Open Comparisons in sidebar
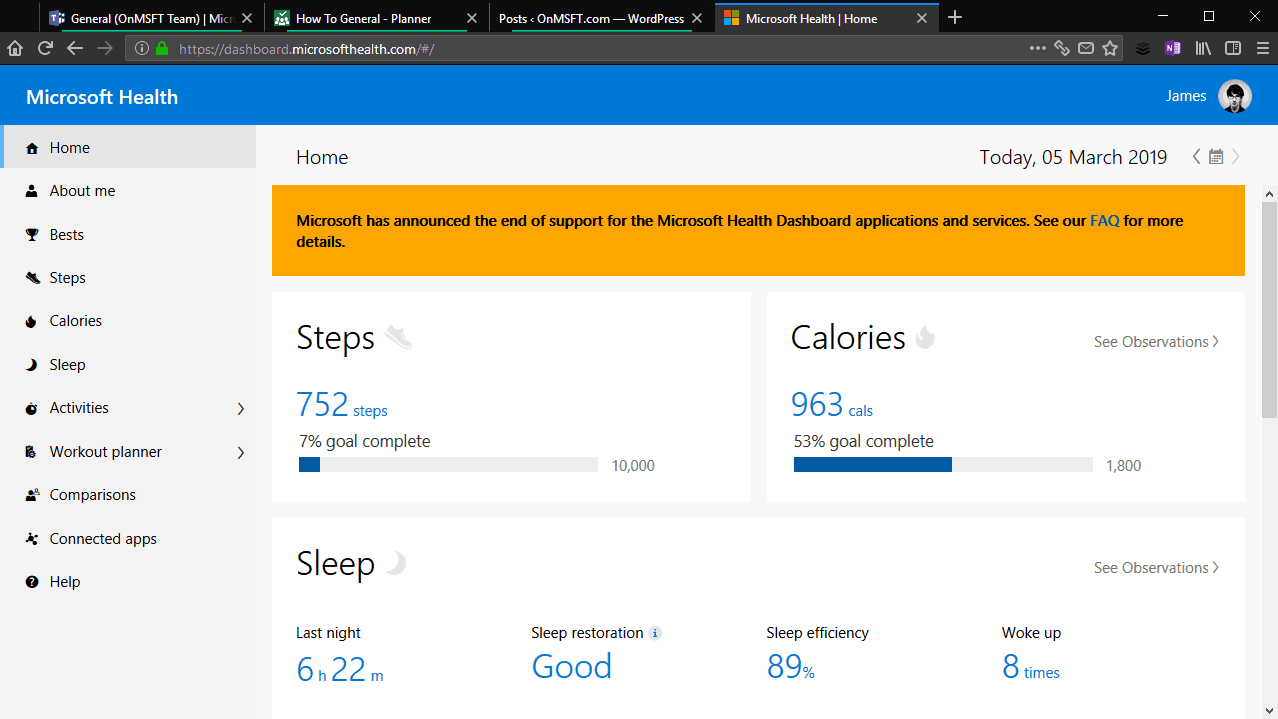Viewport: 1278px width, 719px height. 128,495
